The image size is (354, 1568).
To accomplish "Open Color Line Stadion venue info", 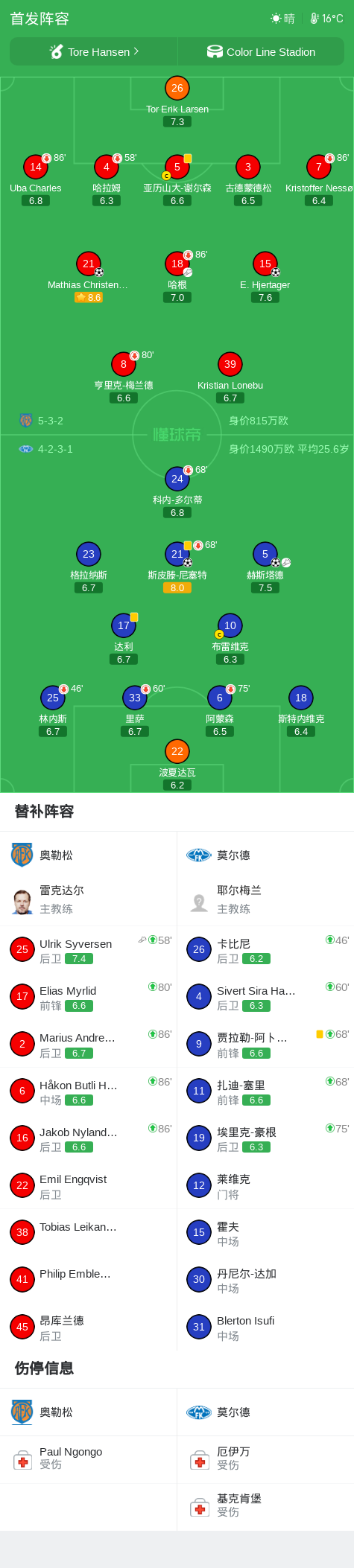I will tap(261, 52).
